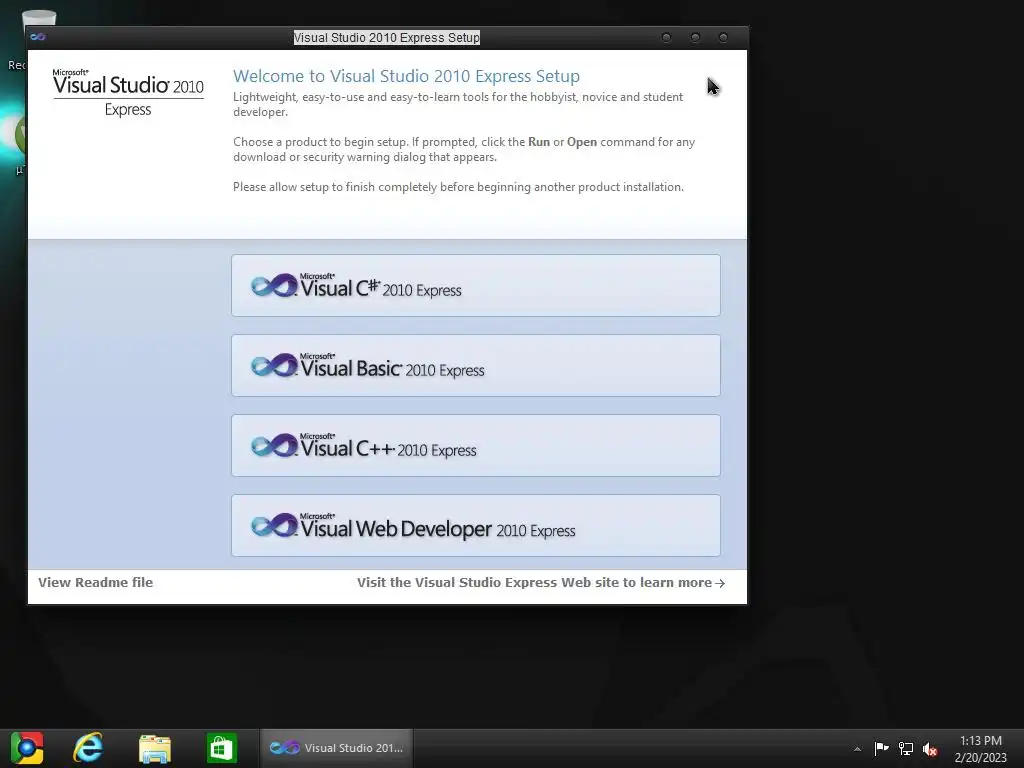Open File Explorer from the taskbar
The height and width of the screenshot is (768, 1024).
tap(155, 748)
